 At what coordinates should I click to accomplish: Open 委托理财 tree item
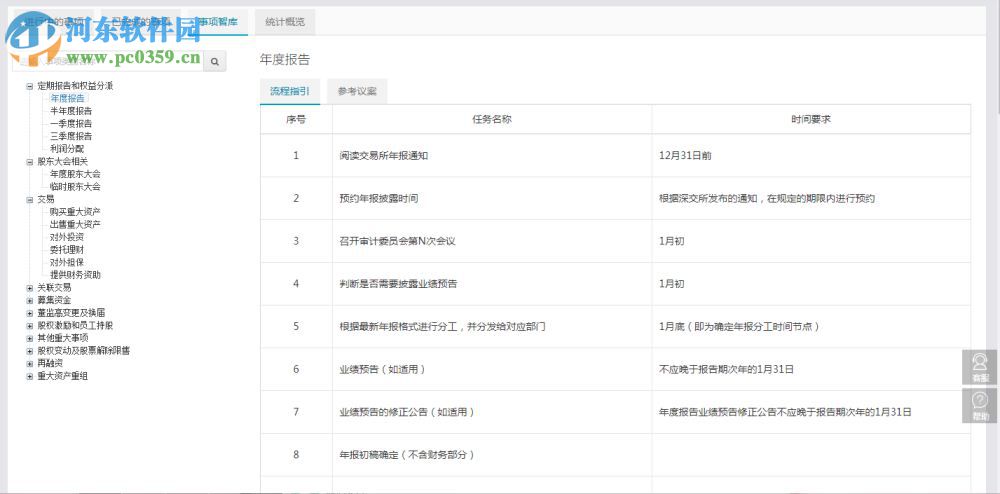[x=67, y=250]
